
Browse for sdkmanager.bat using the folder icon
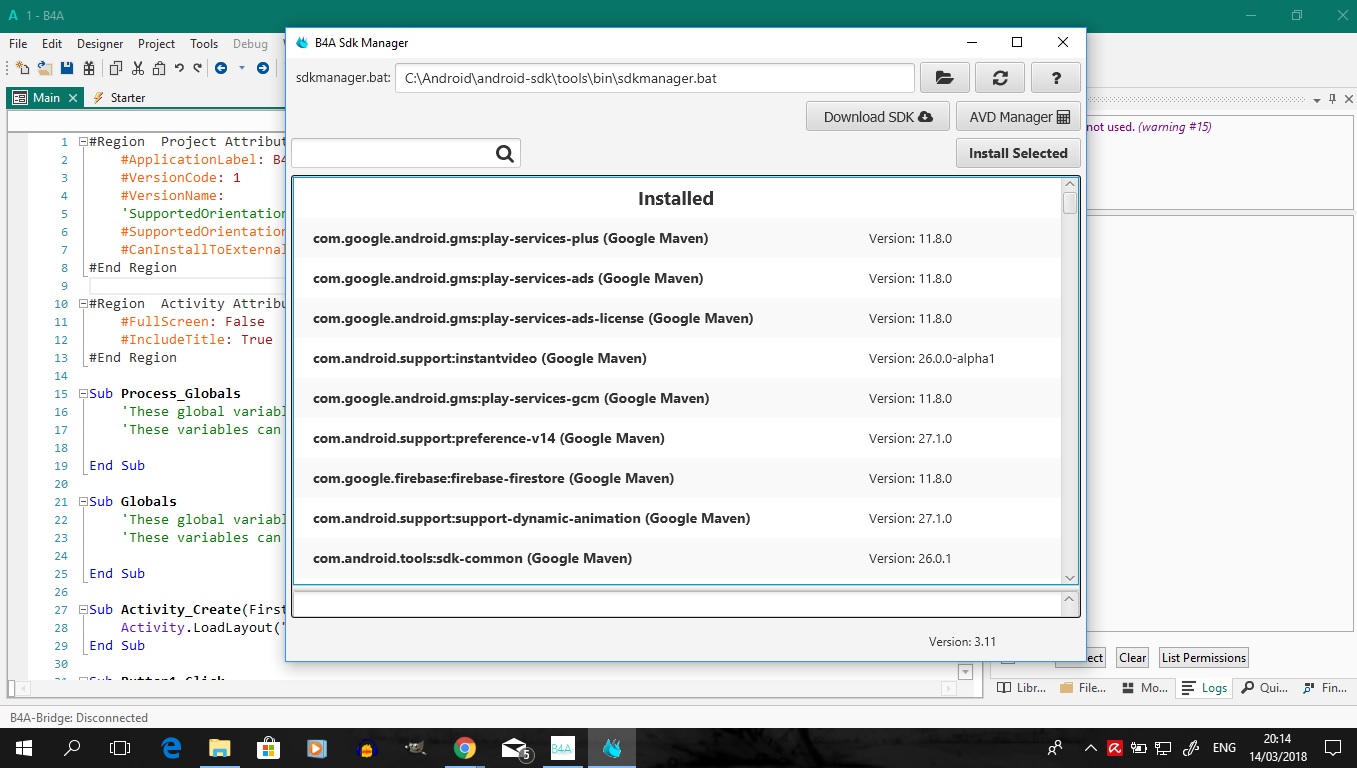click(x=945, y=78)
